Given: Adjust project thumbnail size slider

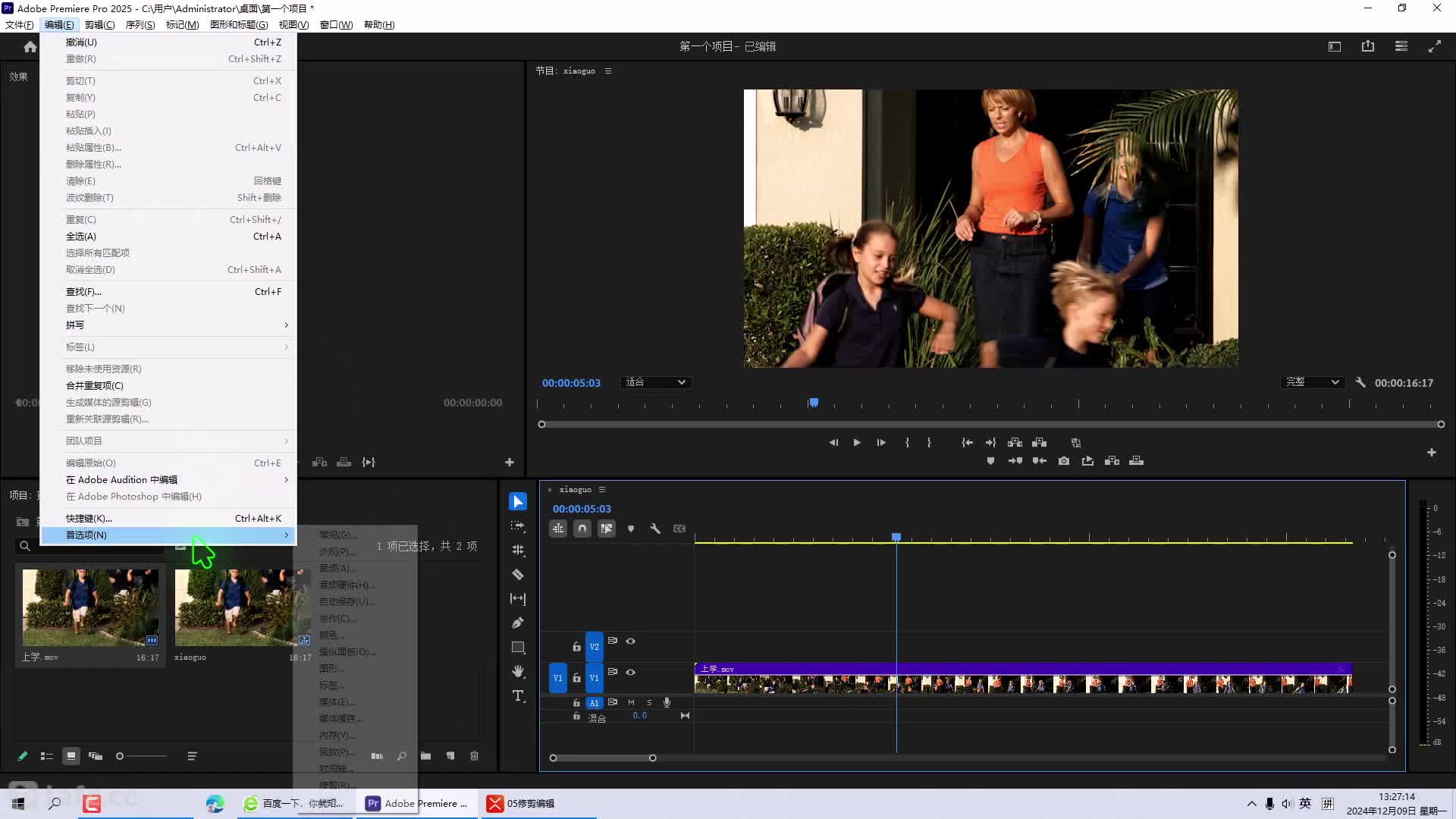Looking at the screenshot, I should 141,756.
